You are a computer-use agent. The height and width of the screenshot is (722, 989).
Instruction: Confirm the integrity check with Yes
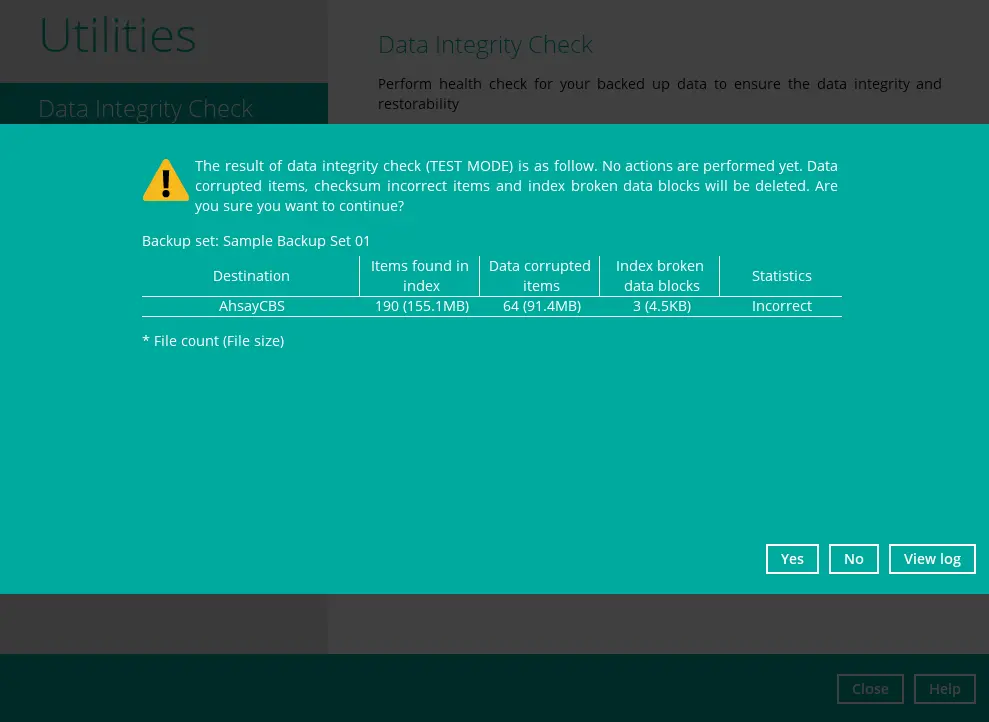pos(792,559)
